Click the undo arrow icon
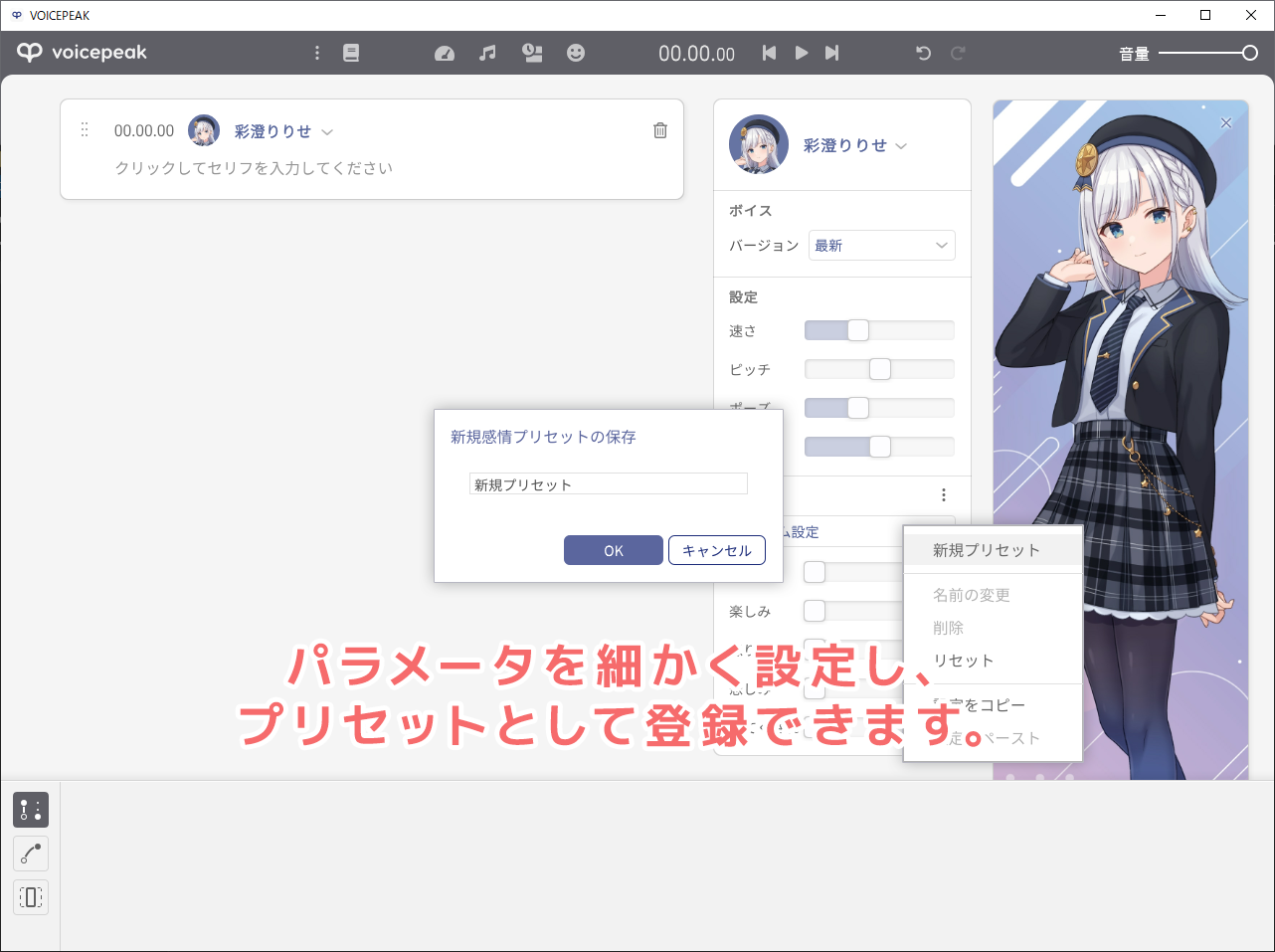Screen dimensions: 1275x952 click(x=923, y=53)
